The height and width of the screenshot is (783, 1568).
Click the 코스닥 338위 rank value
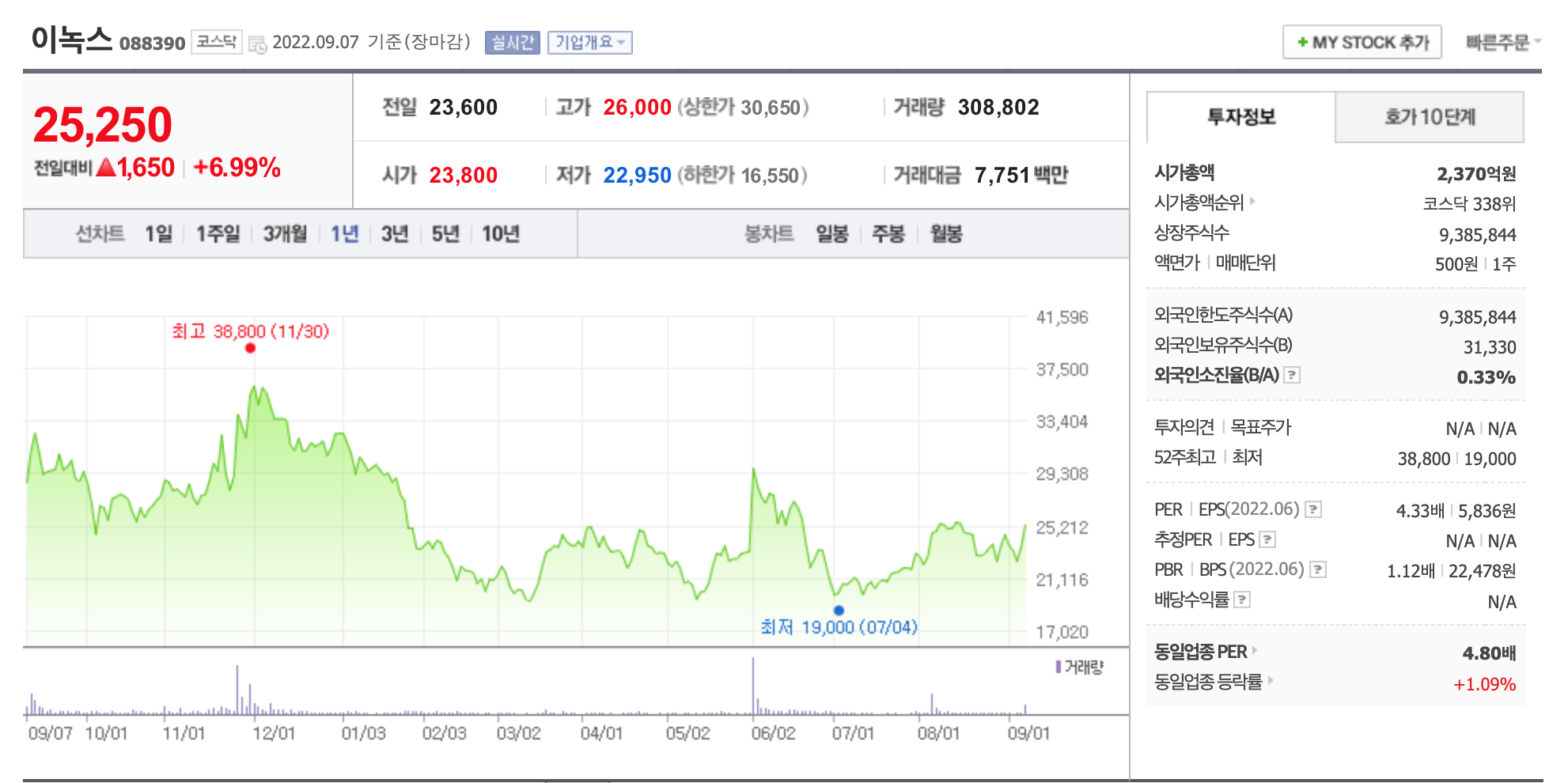click(x=1469, y=204)
